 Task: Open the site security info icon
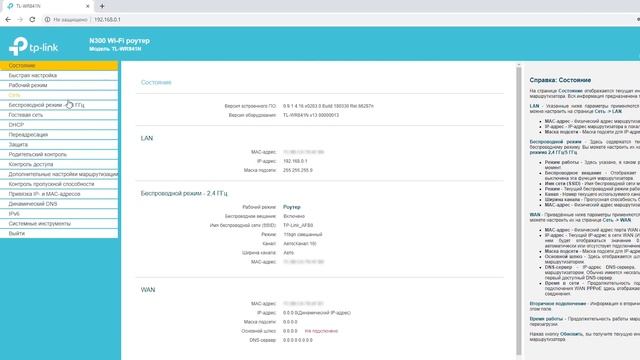coord(47,20)
